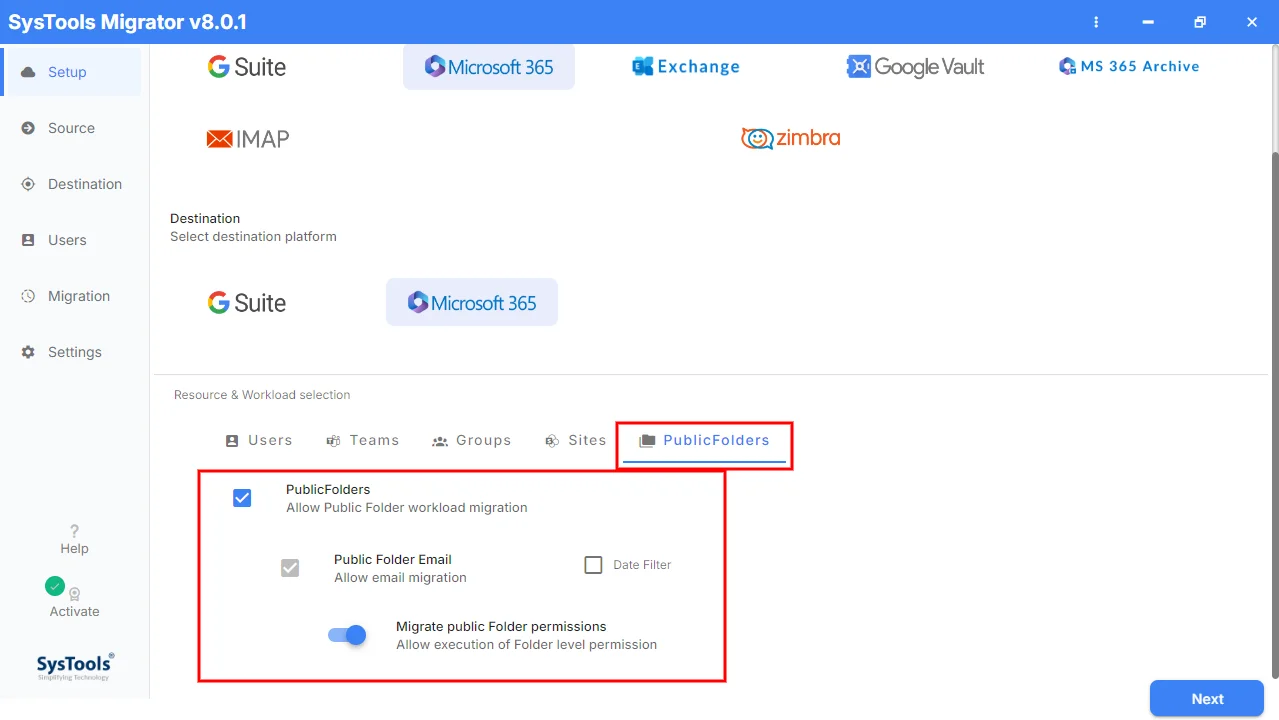The image size is (1279, 720).
Task: Toggle the Public Folder Email checkbox
Action: (x=290, y=568)
